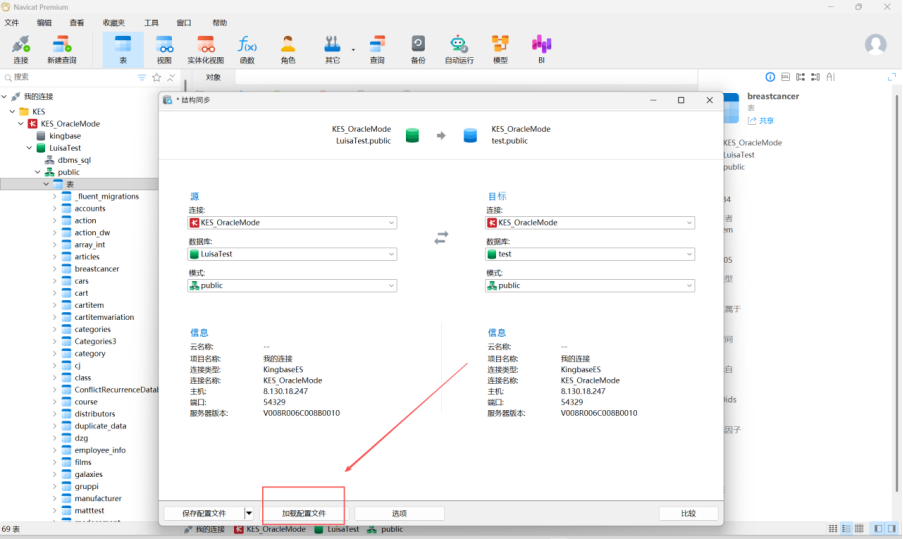Viewport: 903px width, 539px height.
Task: Open the source 连接 KES_OracleMode dropdown
Action: point(292,223)
